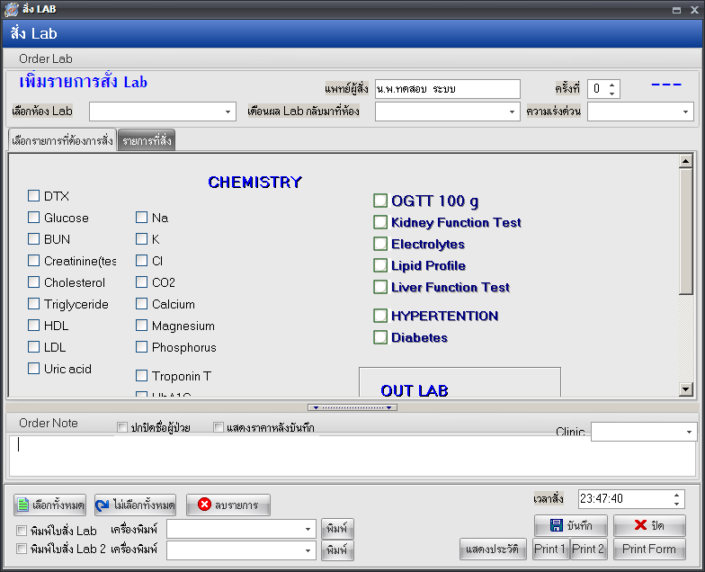Tick the Glucose checkbox
The height and width of the screenshot is (572, 705).
click(x=34, y=218)
